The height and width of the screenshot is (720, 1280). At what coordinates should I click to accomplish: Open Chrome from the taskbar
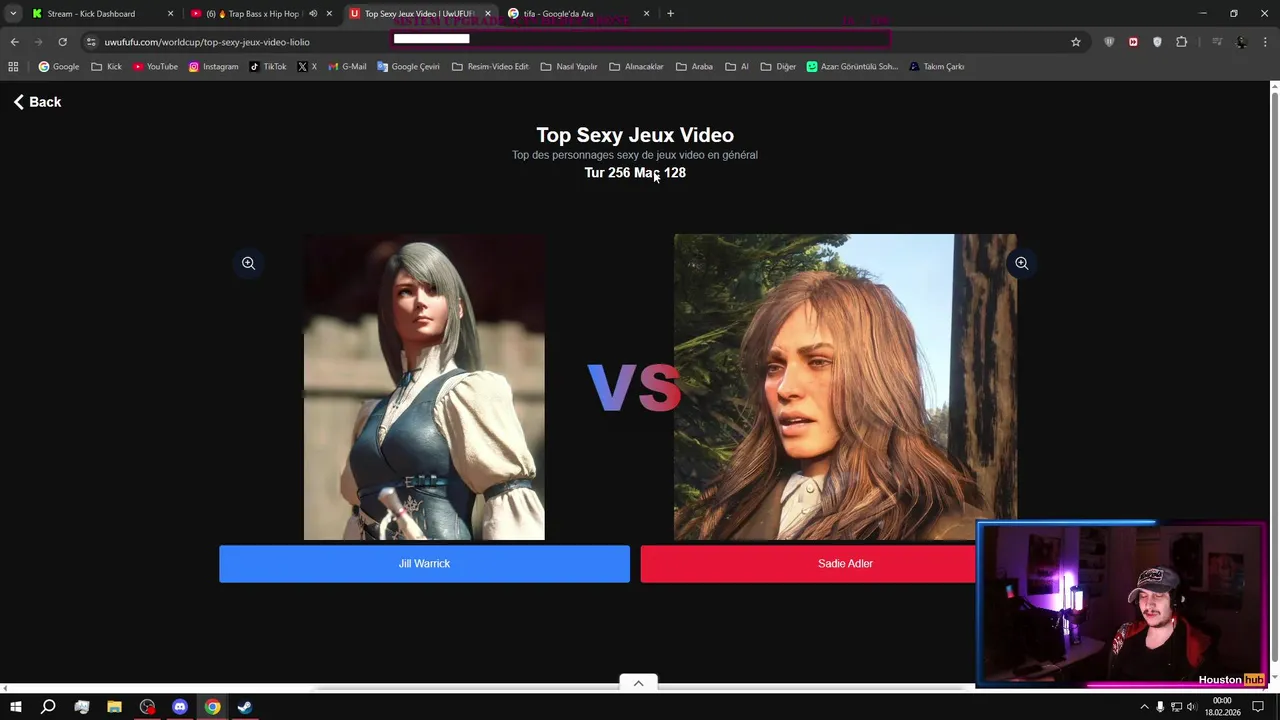tap(212, 707)
